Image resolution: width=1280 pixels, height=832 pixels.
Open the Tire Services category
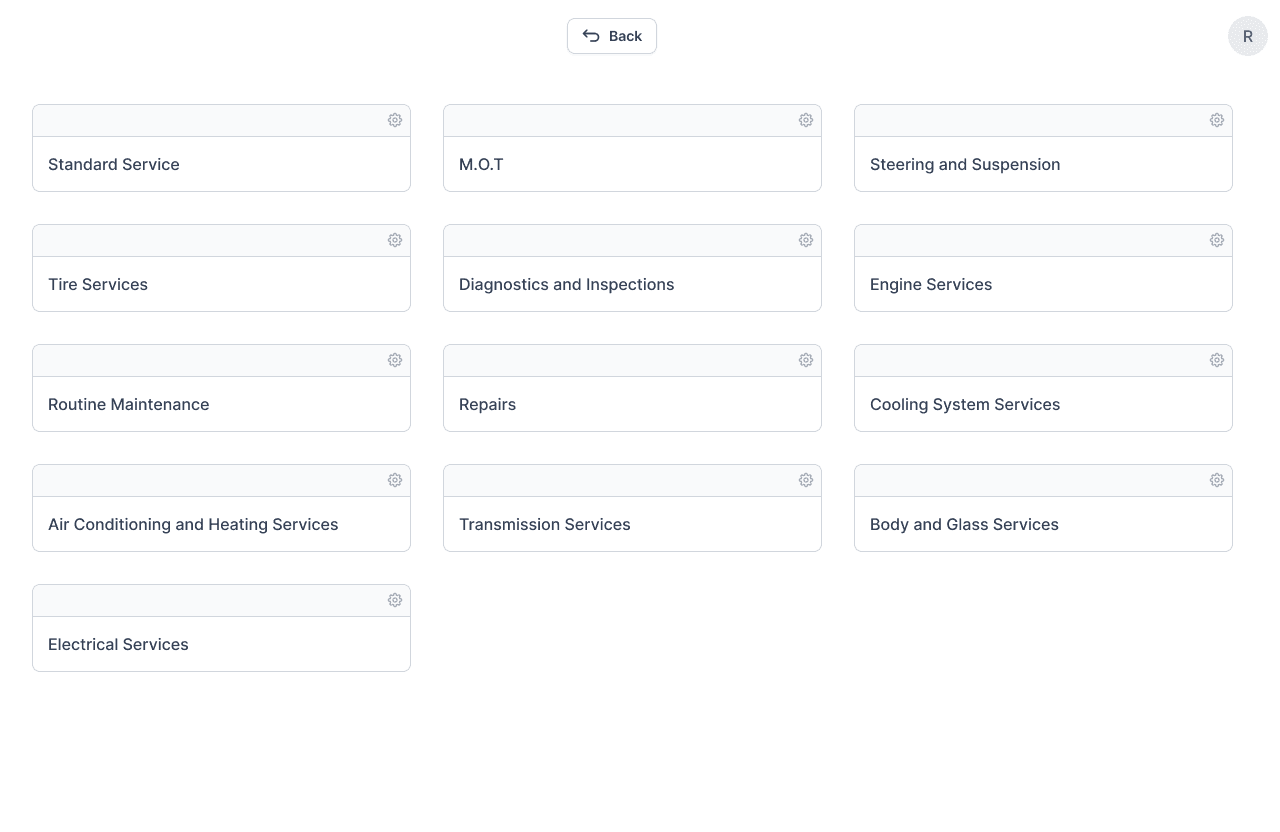(x=98, y=284)
